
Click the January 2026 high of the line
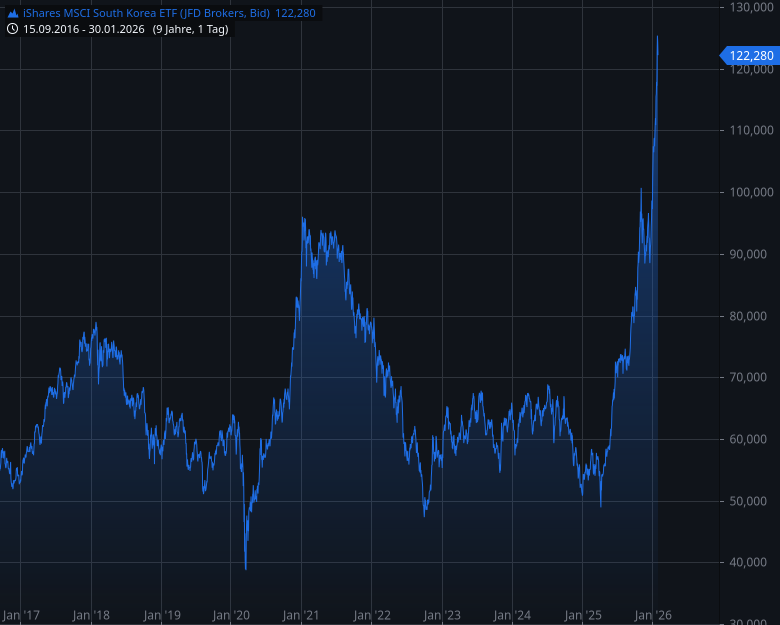click(x=657, y=38)
